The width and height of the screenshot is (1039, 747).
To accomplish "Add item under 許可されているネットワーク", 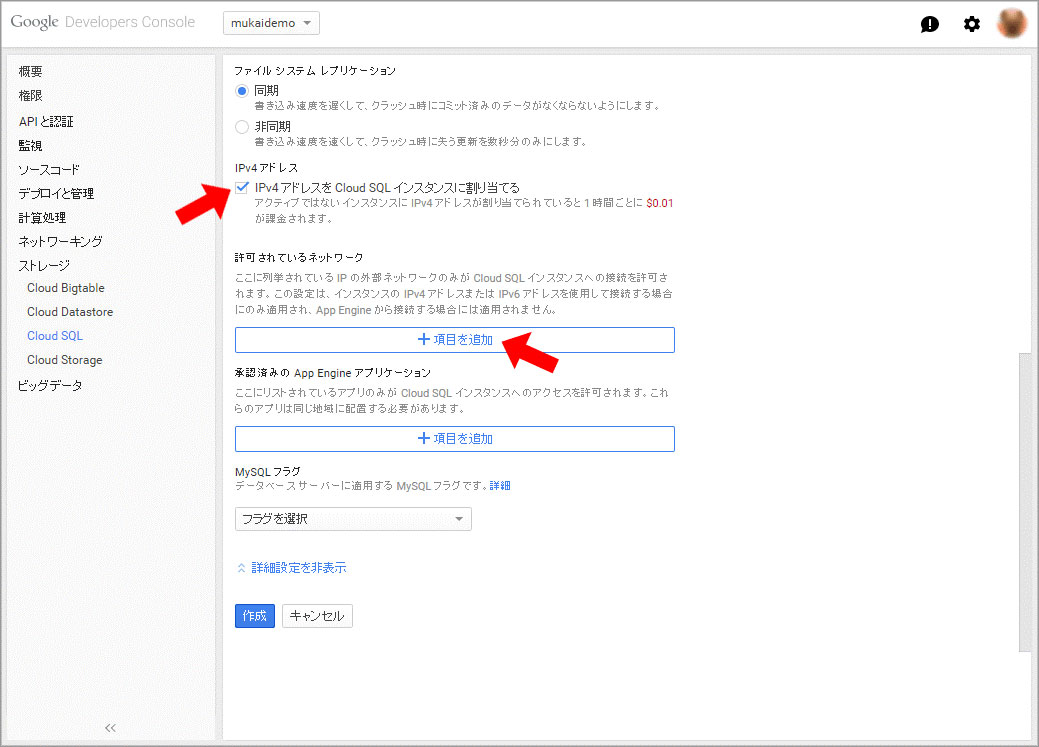I will [x=455, y=339].
